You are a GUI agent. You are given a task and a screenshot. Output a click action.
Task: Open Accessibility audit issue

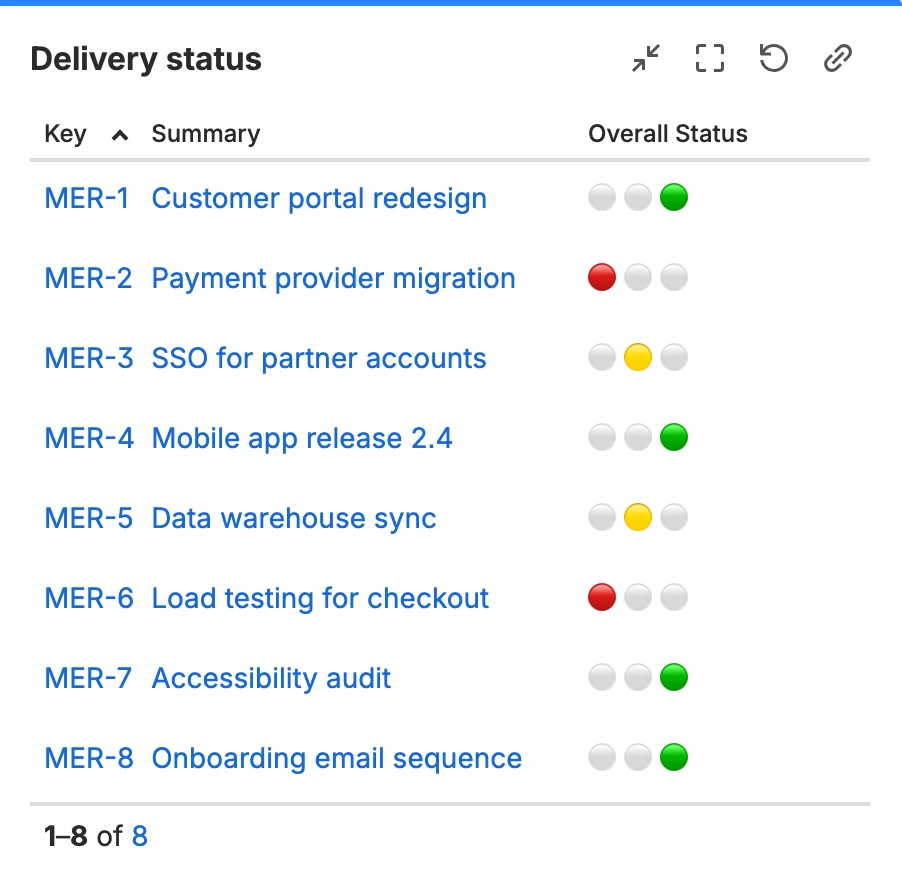point(271,678)
